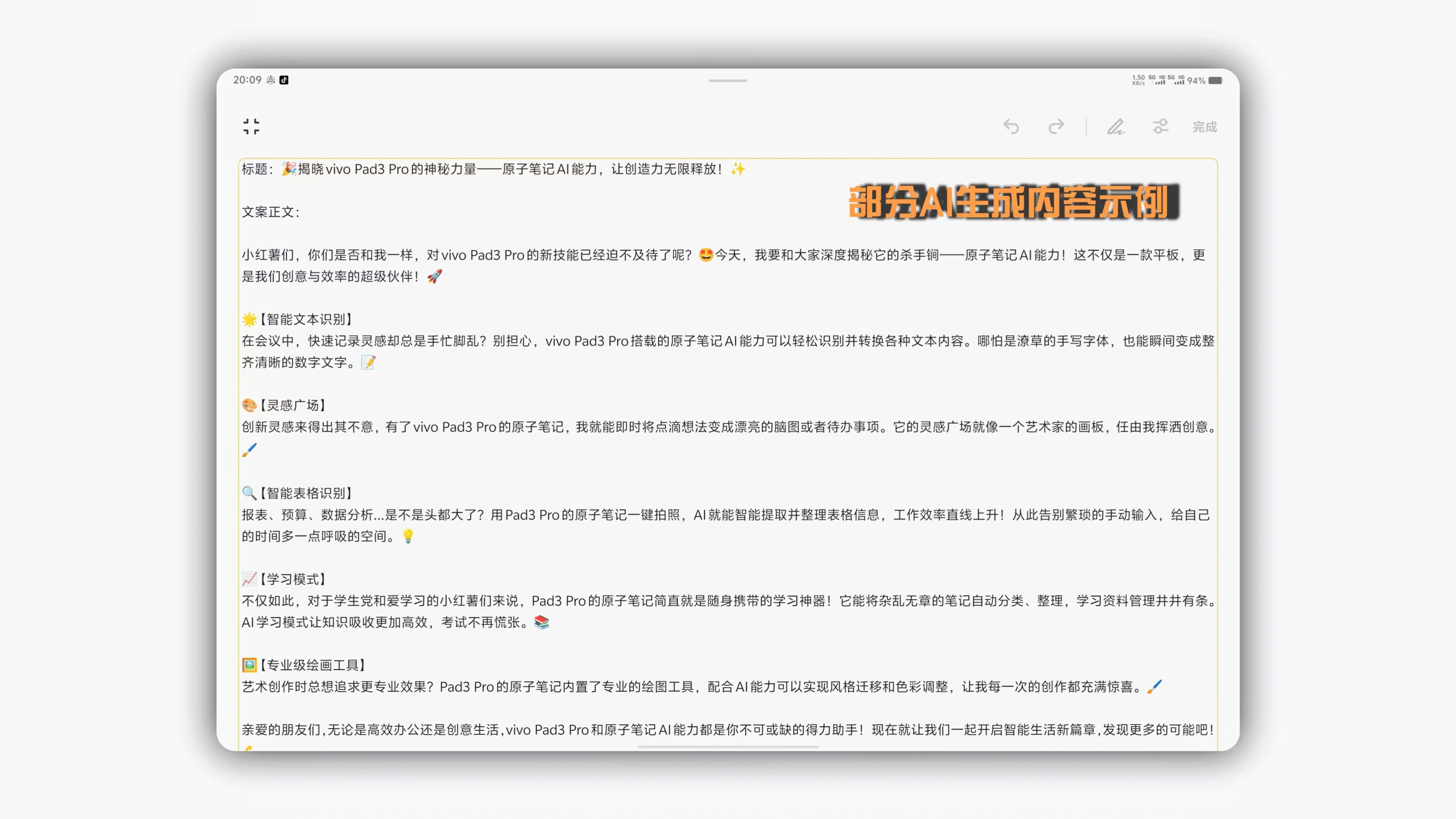Click the sparkles emoji ending the title
The image size is (1456, 819).
click(x=738, y=169)
